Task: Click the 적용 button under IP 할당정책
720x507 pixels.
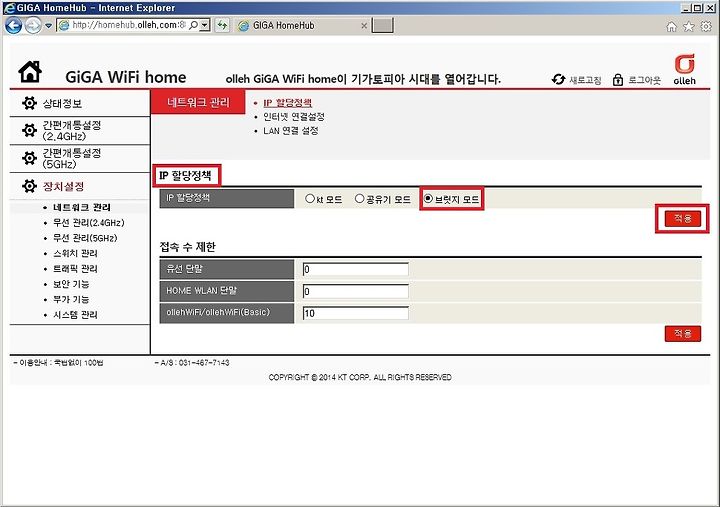Action: coord(683,218)
